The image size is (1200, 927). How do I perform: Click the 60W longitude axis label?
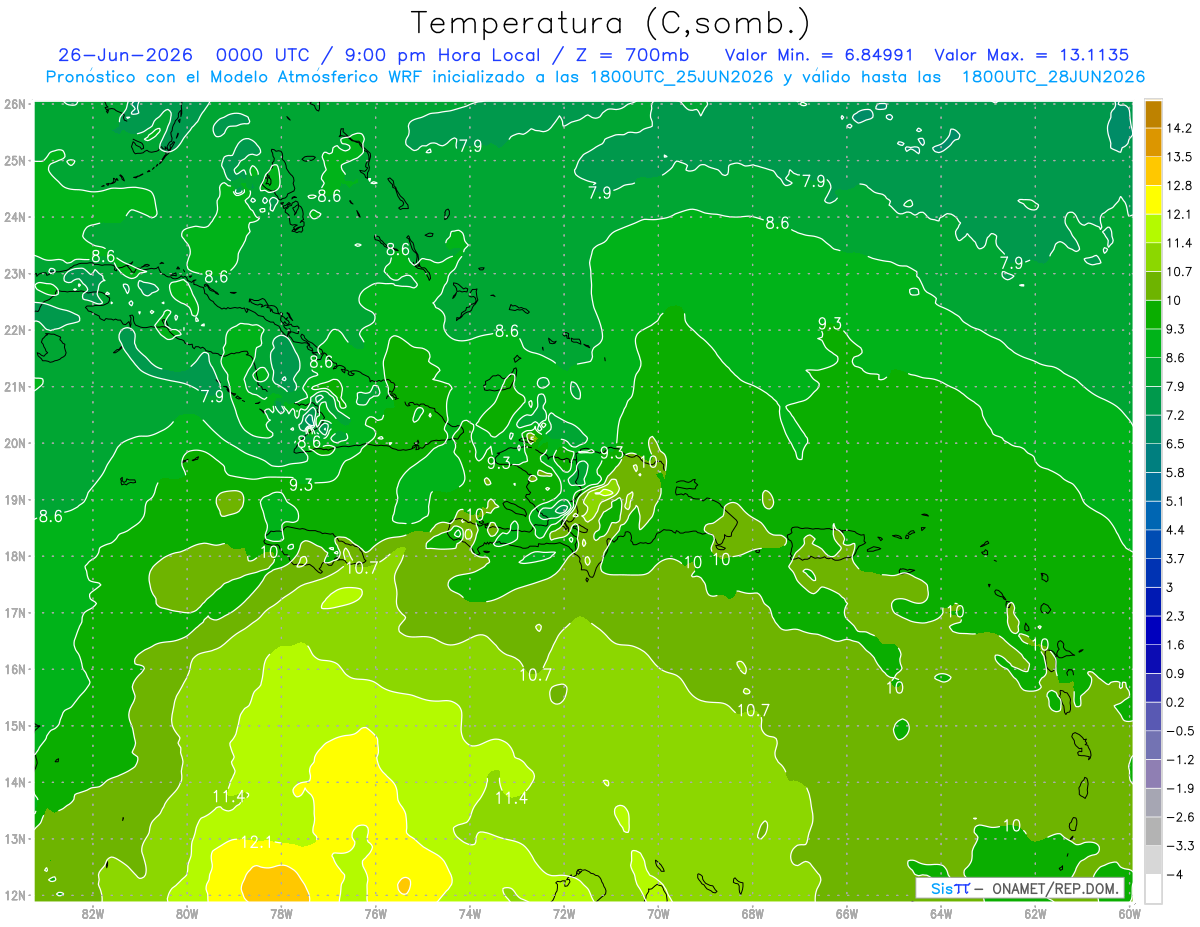click(x=1130, y=913)
